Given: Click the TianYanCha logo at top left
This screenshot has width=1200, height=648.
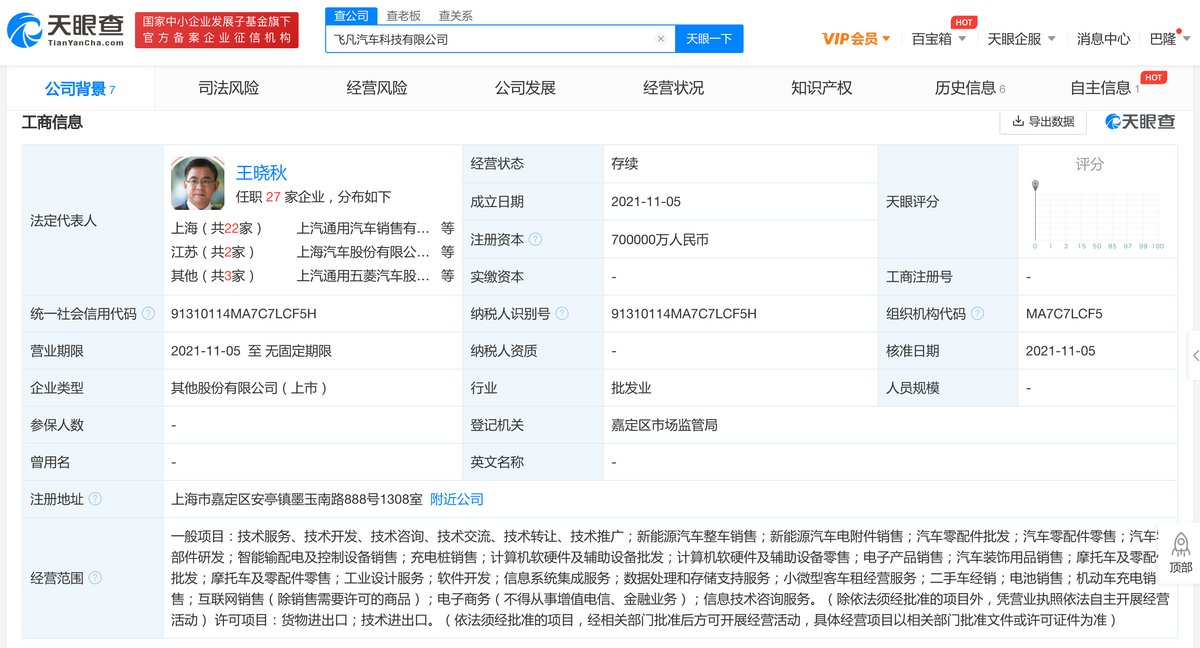Looking at the screenshot, I should coord(66,30).
